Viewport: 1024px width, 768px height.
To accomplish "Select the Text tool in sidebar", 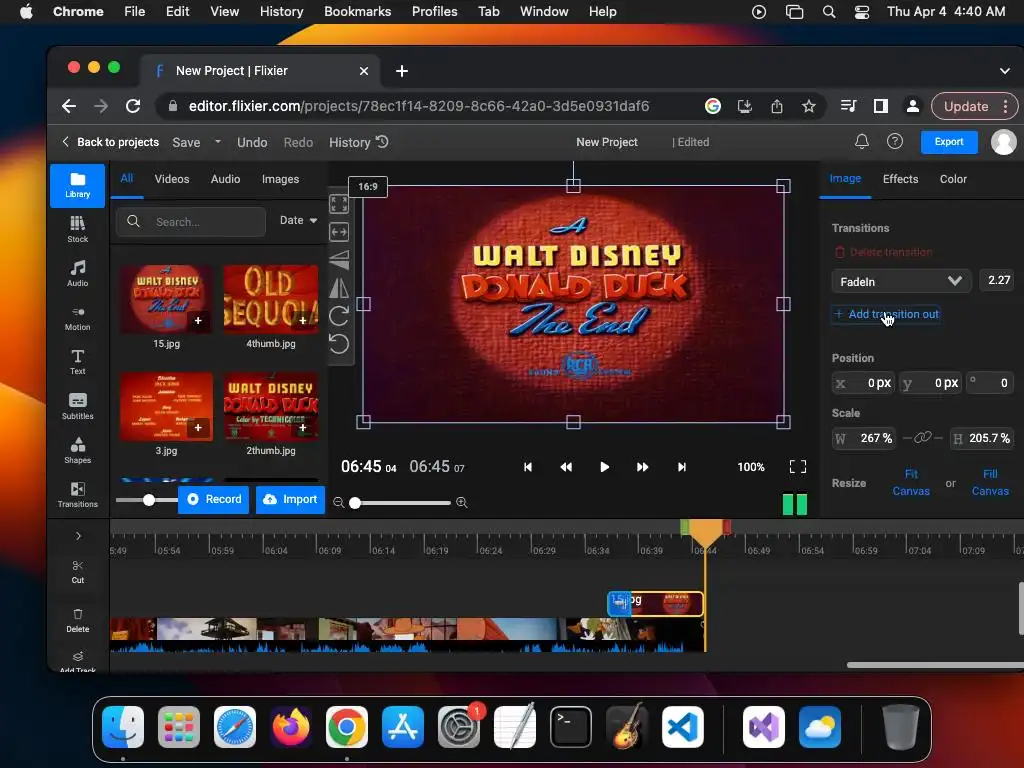I will (x=77, y=362).
